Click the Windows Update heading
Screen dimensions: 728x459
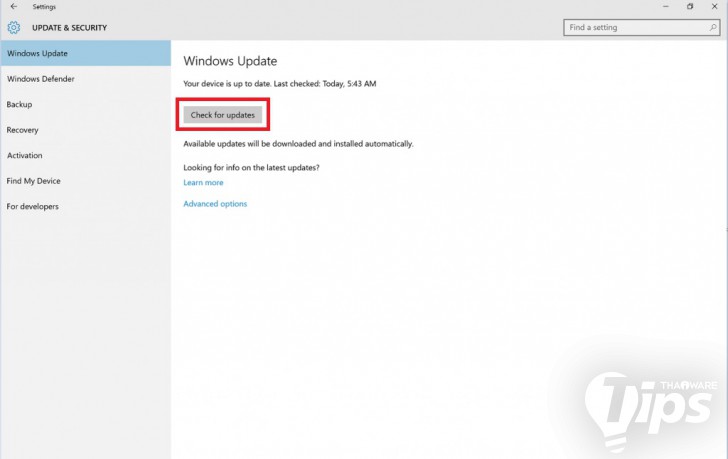click(230, 61)
